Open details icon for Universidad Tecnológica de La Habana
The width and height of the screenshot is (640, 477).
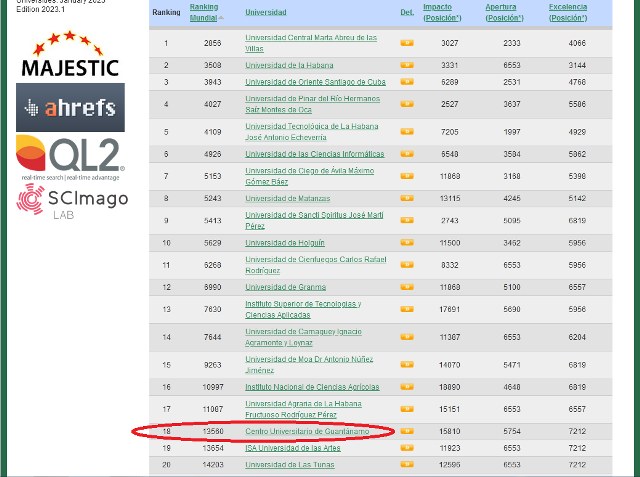pos(407,131)
